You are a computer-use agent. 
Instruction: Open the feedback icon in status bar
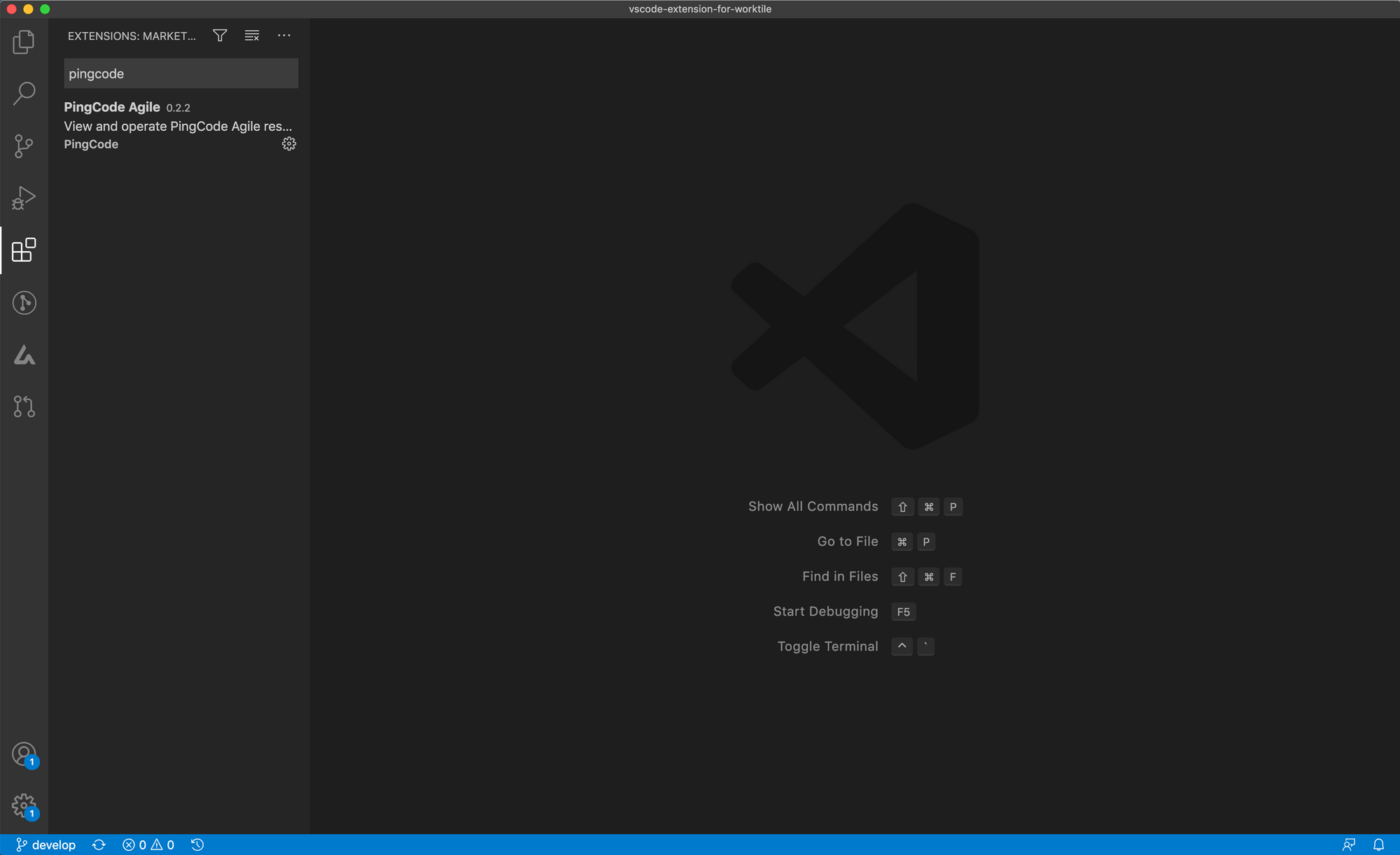point(1348,845)
